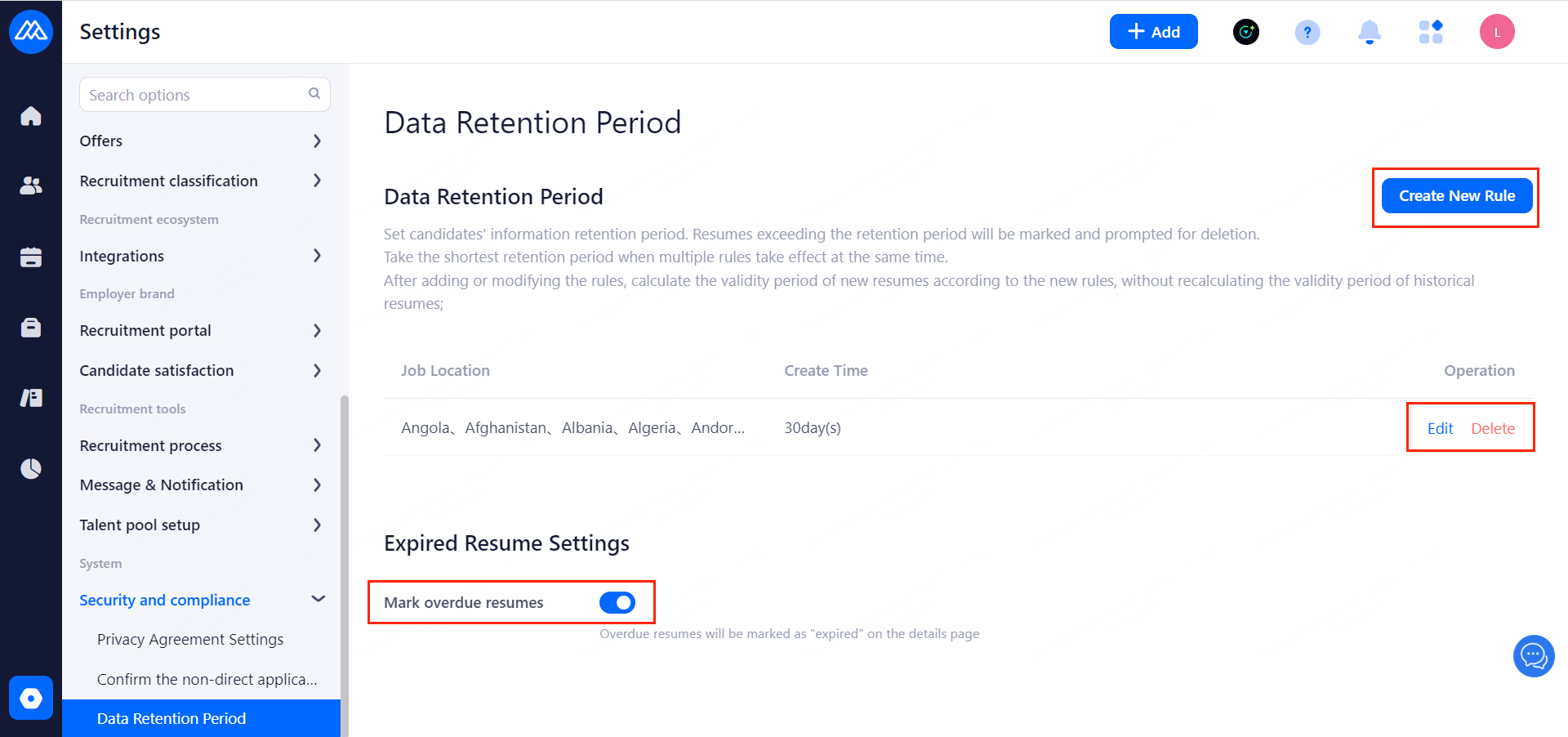Expand the Offers settings section
The width and height of the screenshot is (1568, 737).
[201, 141]
